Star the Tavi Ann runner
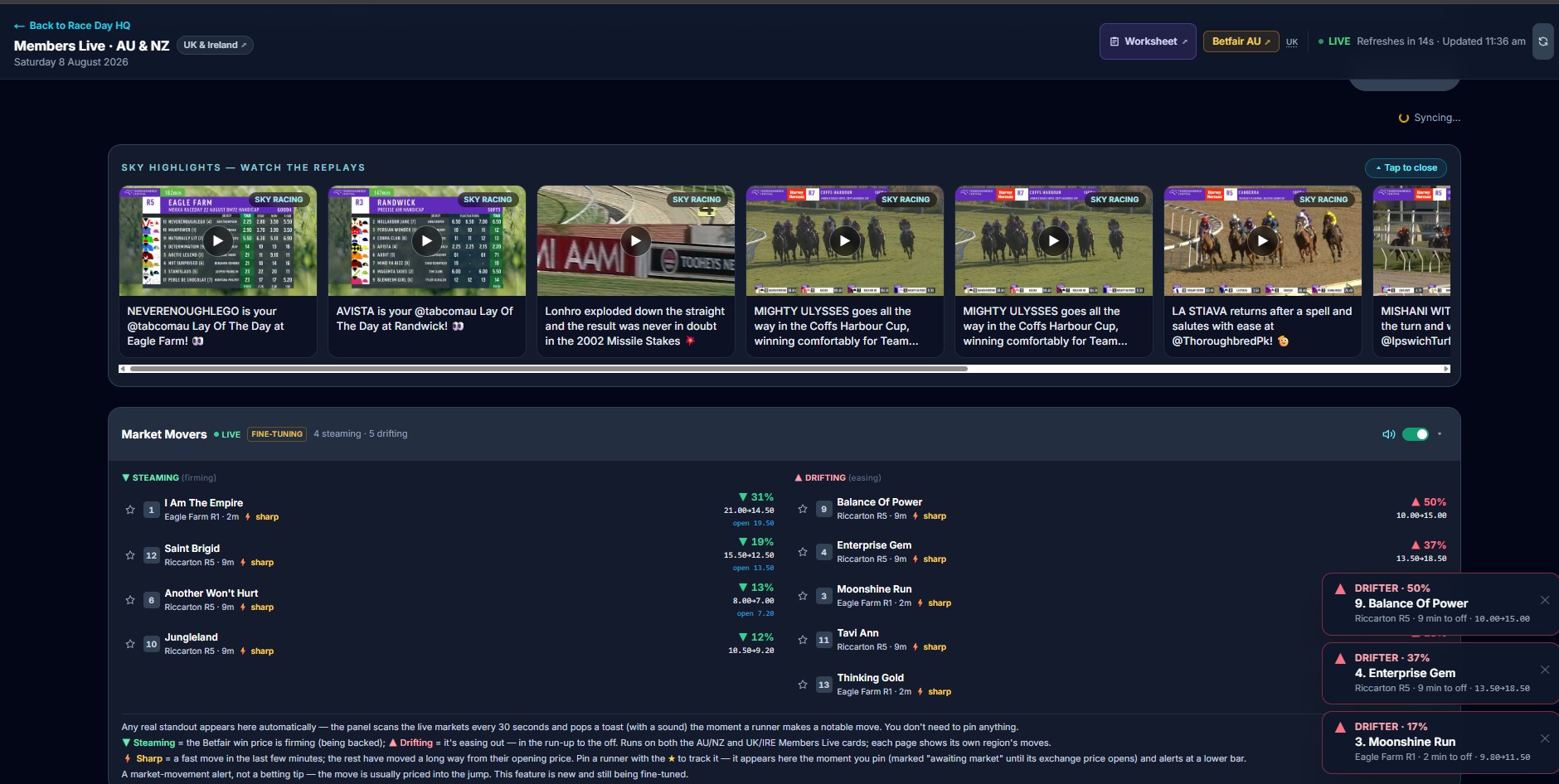 (803, 640)
